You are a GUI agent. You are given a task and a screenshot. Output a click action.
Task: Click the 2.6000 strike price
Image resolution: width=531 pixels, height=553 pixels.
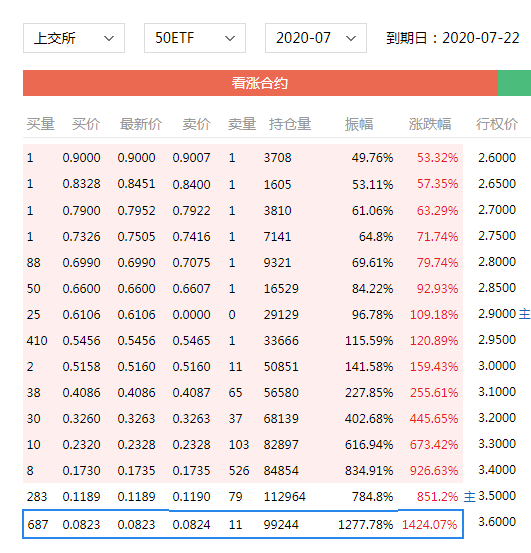pos(497,157)
